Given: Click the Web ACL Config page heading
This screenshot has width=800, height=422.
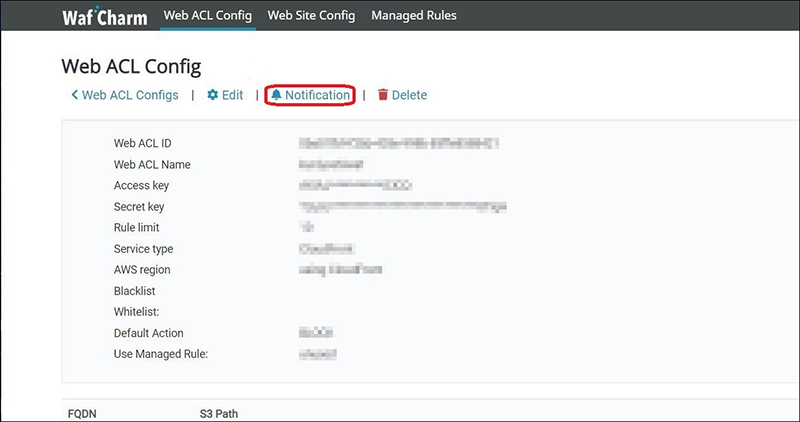Looking at the screenshot, I should (131, 66).
